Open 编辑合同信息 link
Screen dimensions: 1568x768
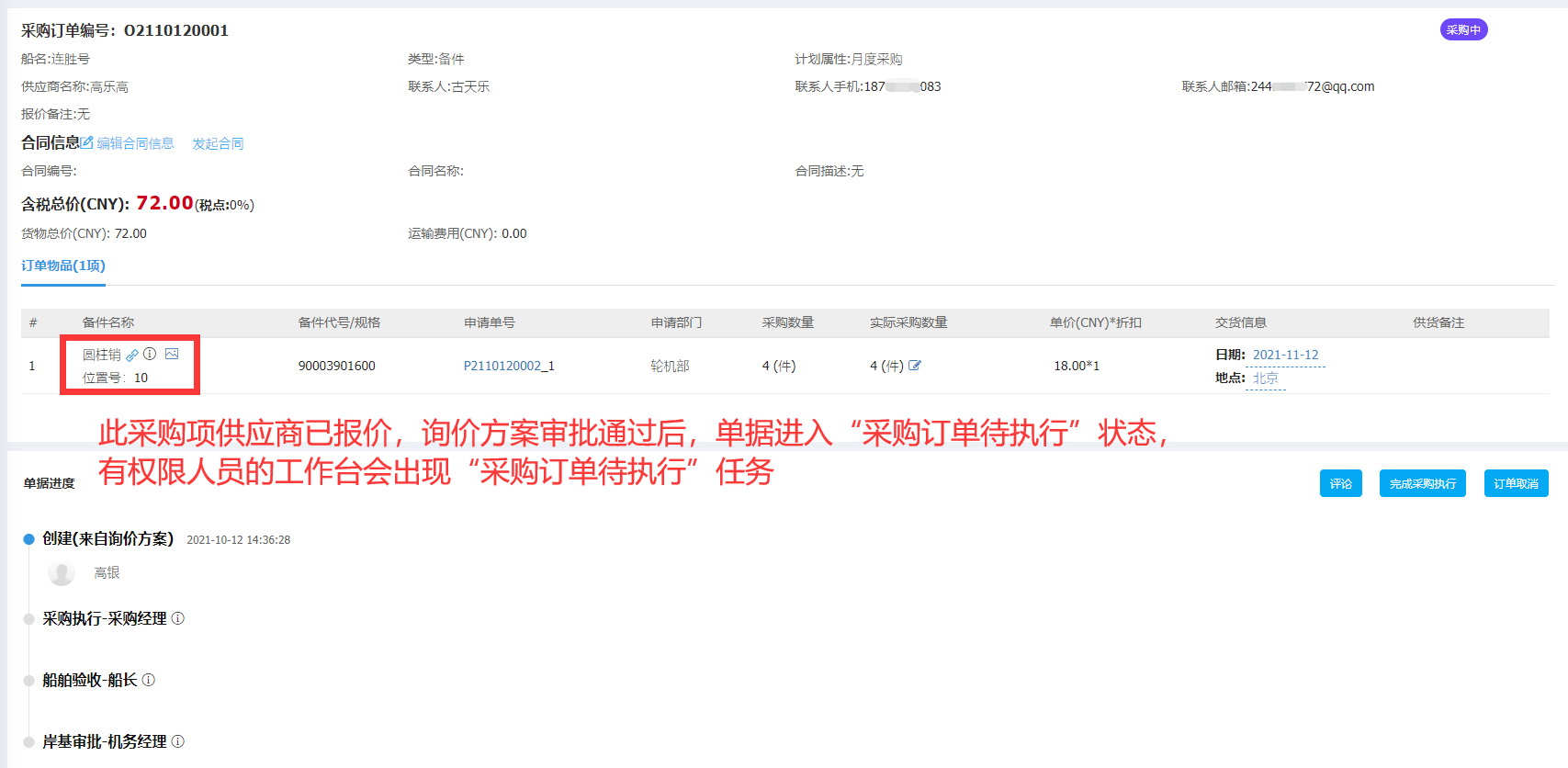click(136, 143)
